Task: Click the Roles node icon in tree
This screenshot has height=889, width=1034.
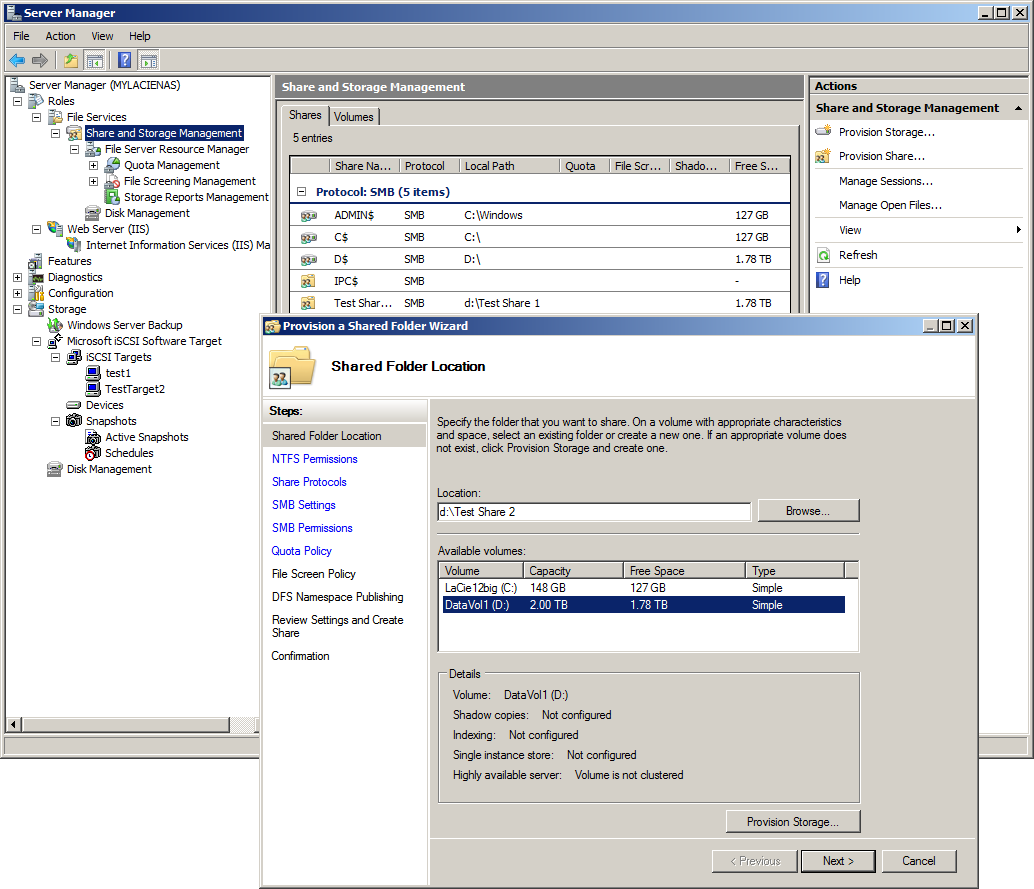Action: pos(36,101)
